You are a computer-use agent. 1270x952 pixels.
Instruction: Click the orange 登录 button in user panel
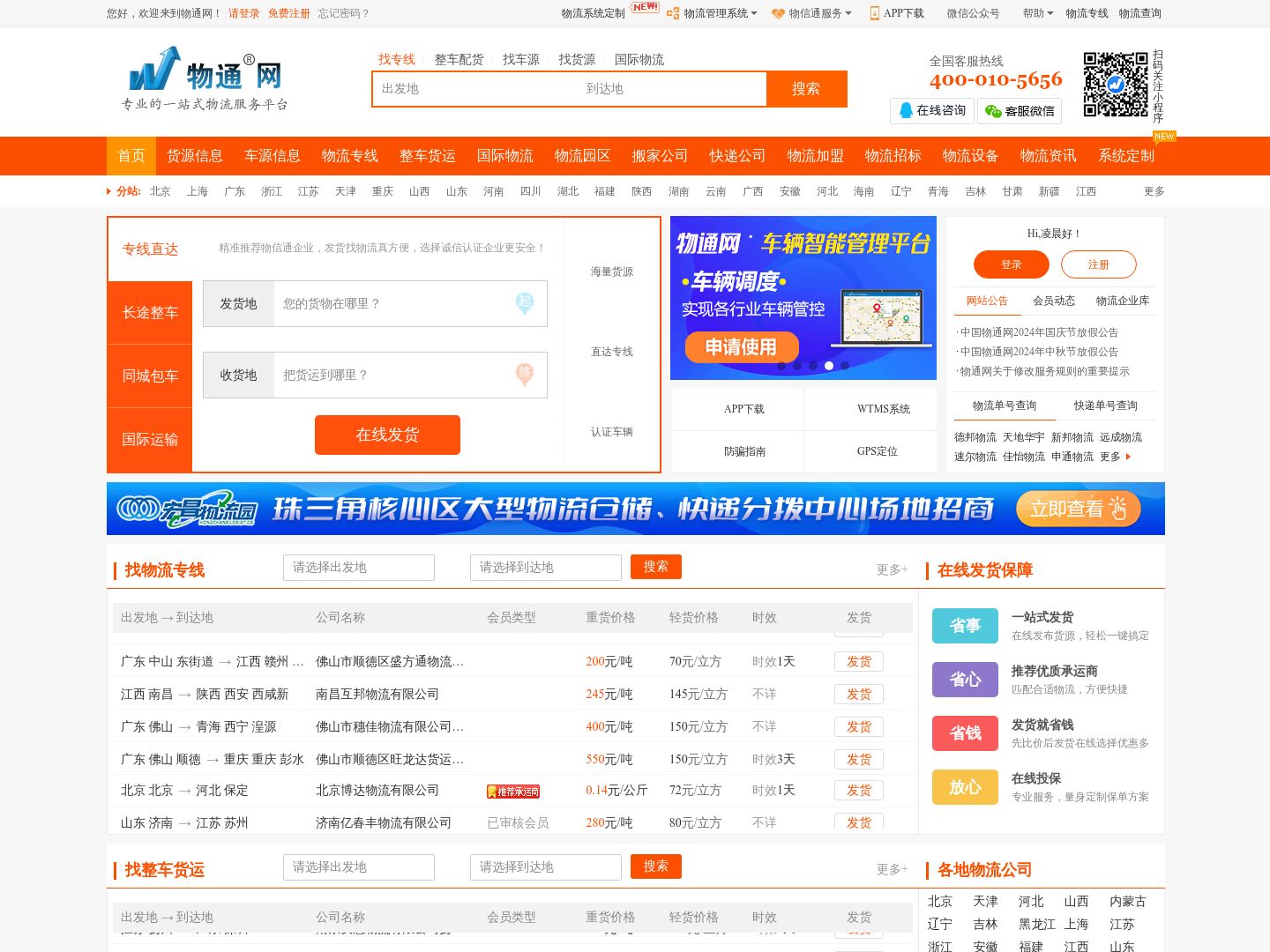point(1012,264)
